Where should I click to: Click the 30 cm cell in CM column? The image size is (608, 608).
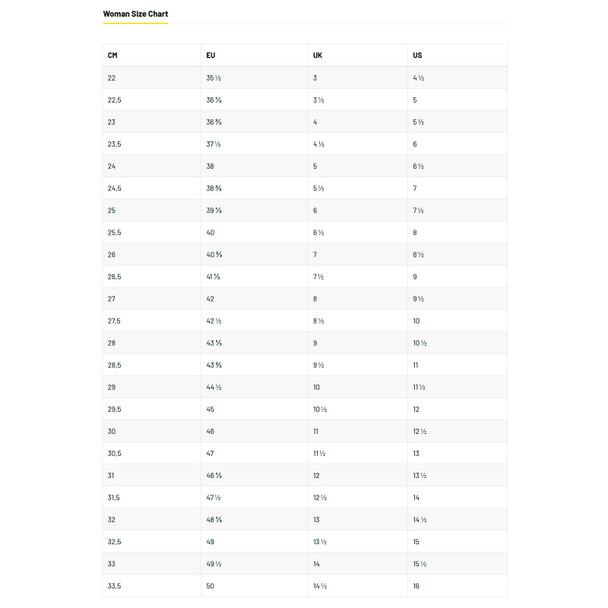click(112, 431)
